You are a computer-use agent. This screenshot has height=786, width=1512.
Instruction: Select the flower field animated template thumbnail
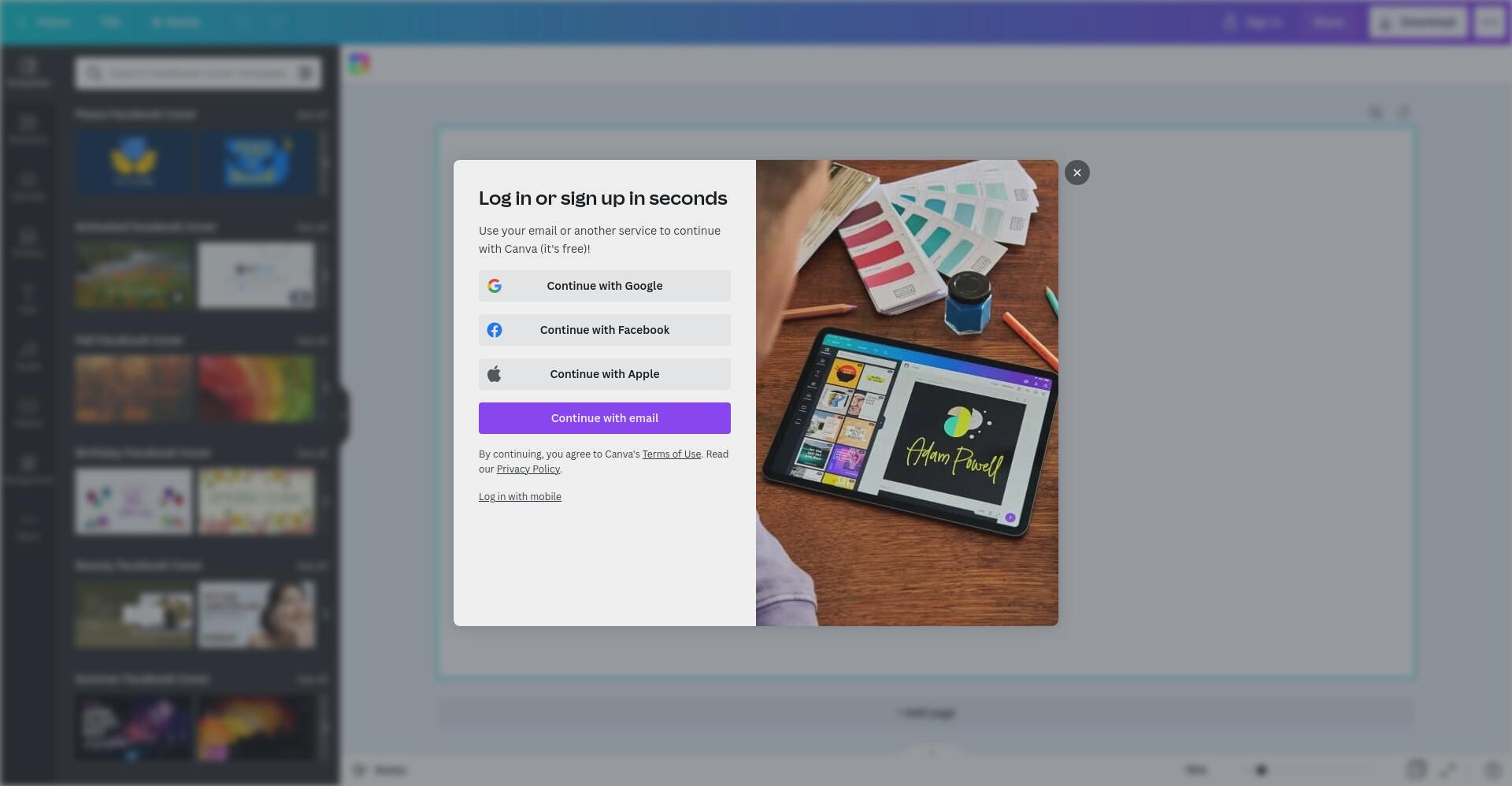point(134,275)
